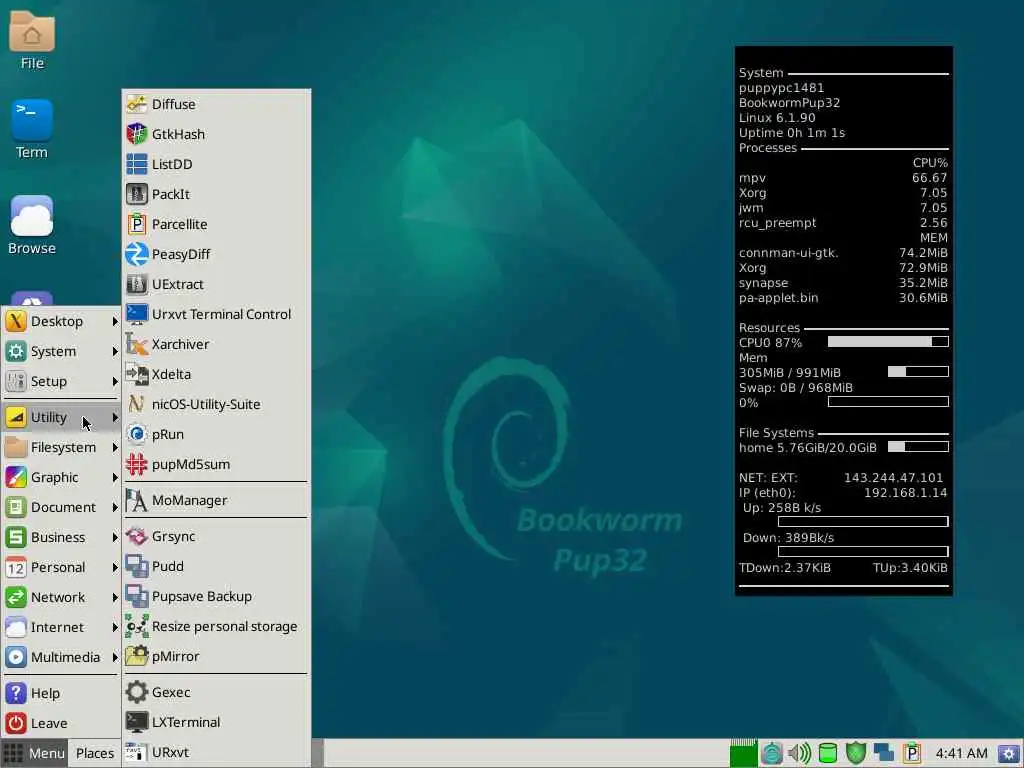This screenshot has height=768, width=1024.
Task: Launch Diffuse from the Utility submenu
Action: pyautogui.click(x=216, y=104)
